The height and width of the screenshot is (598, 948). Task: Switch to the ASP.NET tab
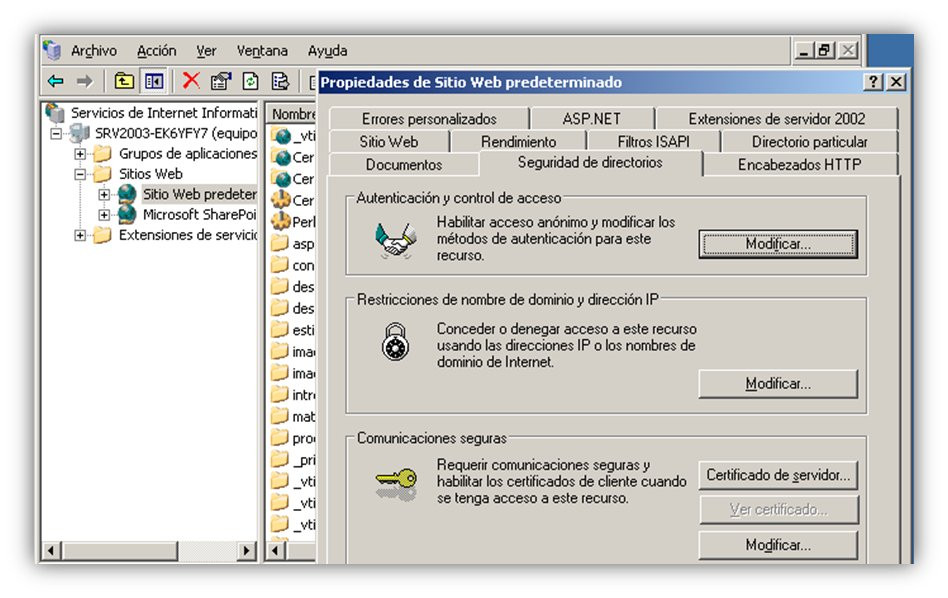point(591,119)
